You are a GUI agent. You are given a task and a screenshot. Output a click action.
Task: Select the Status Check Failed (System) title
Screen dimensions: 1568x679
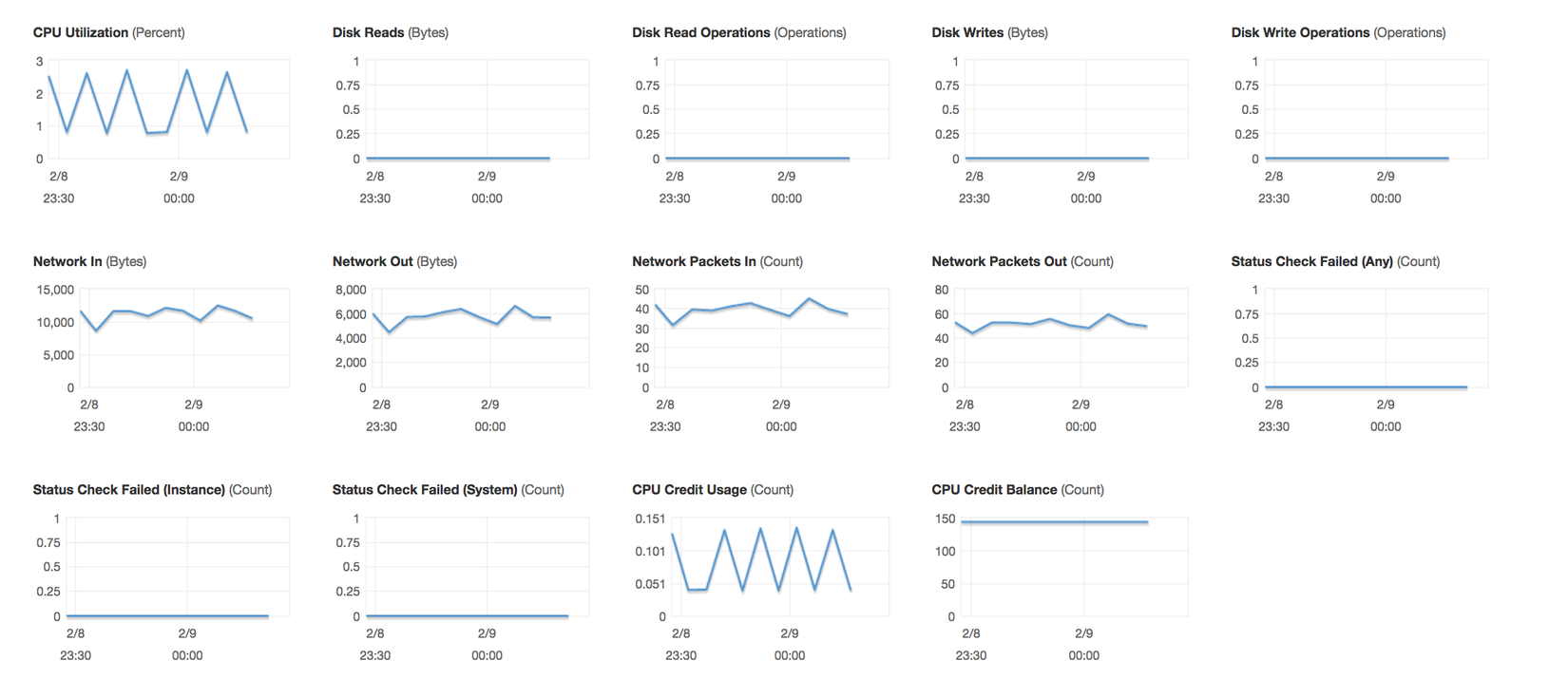425,490
